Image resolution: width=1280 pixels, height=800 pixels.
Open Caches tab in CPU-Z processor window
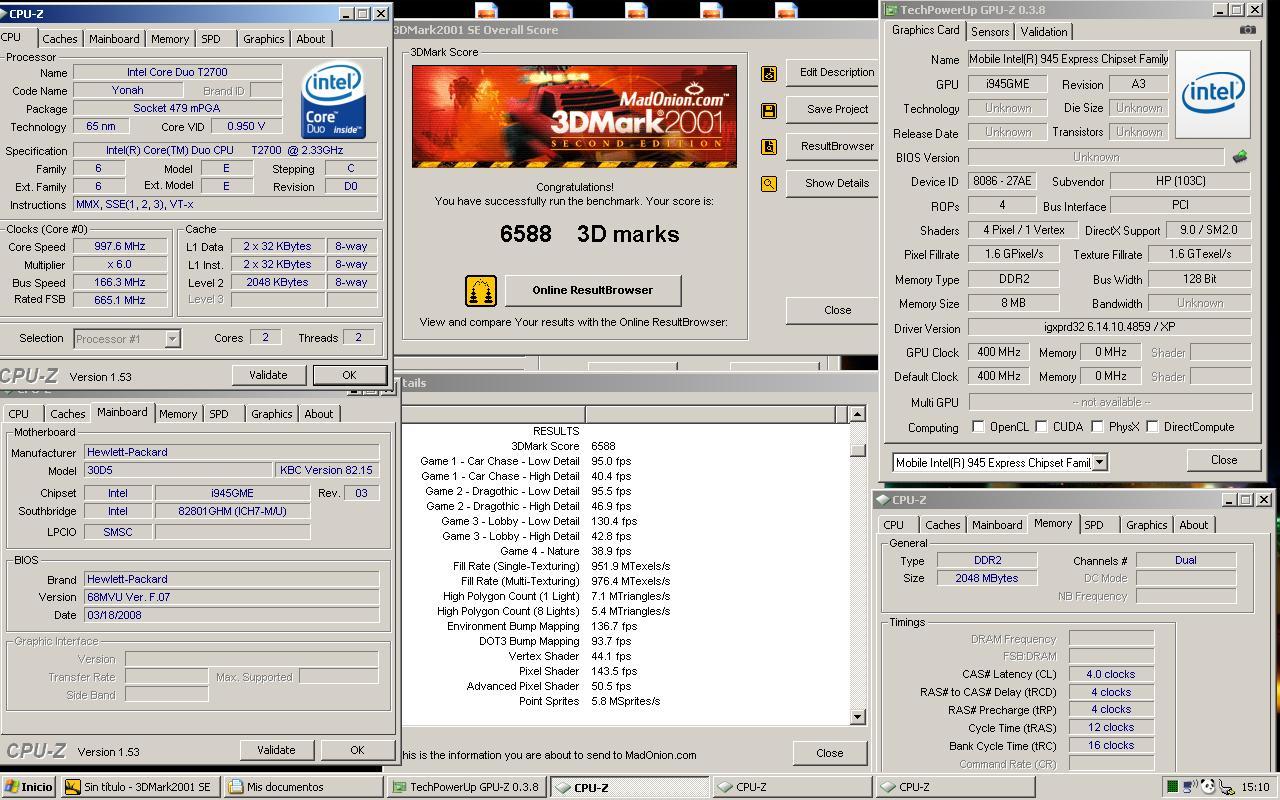tap(60, 39)
